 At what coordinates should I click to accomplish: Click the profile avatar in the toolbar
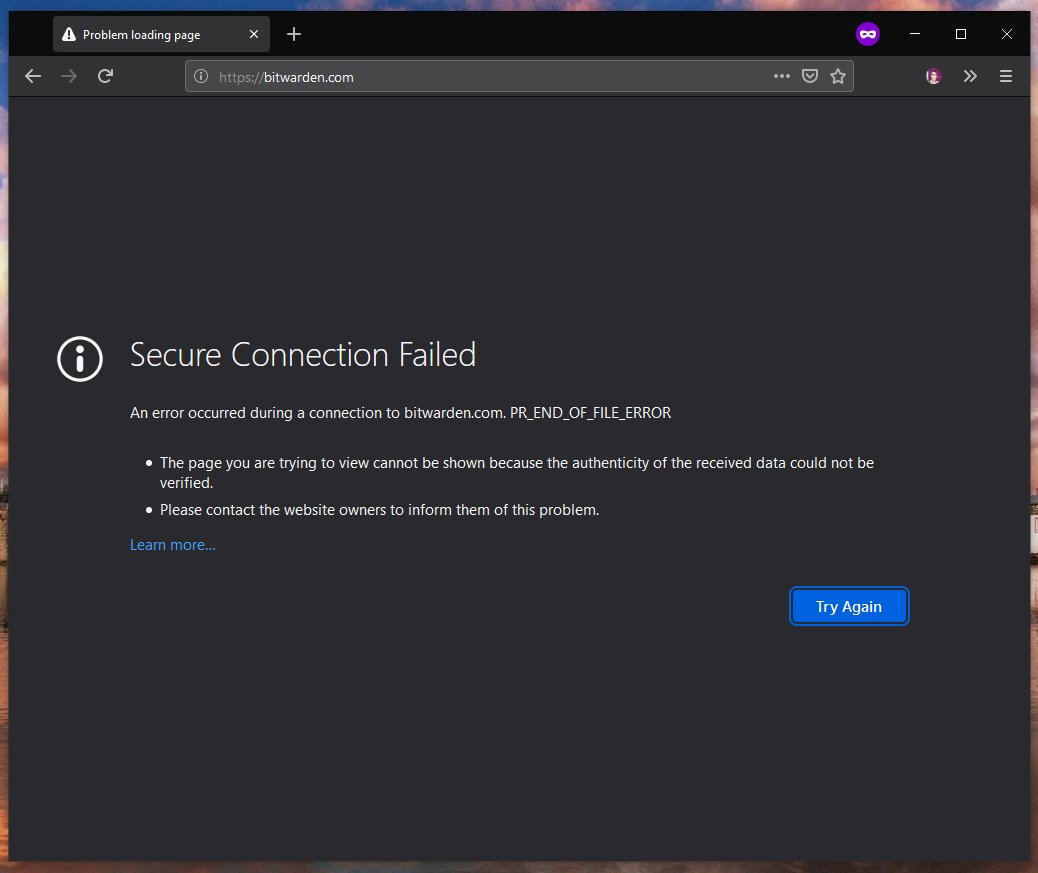point(932,76)
